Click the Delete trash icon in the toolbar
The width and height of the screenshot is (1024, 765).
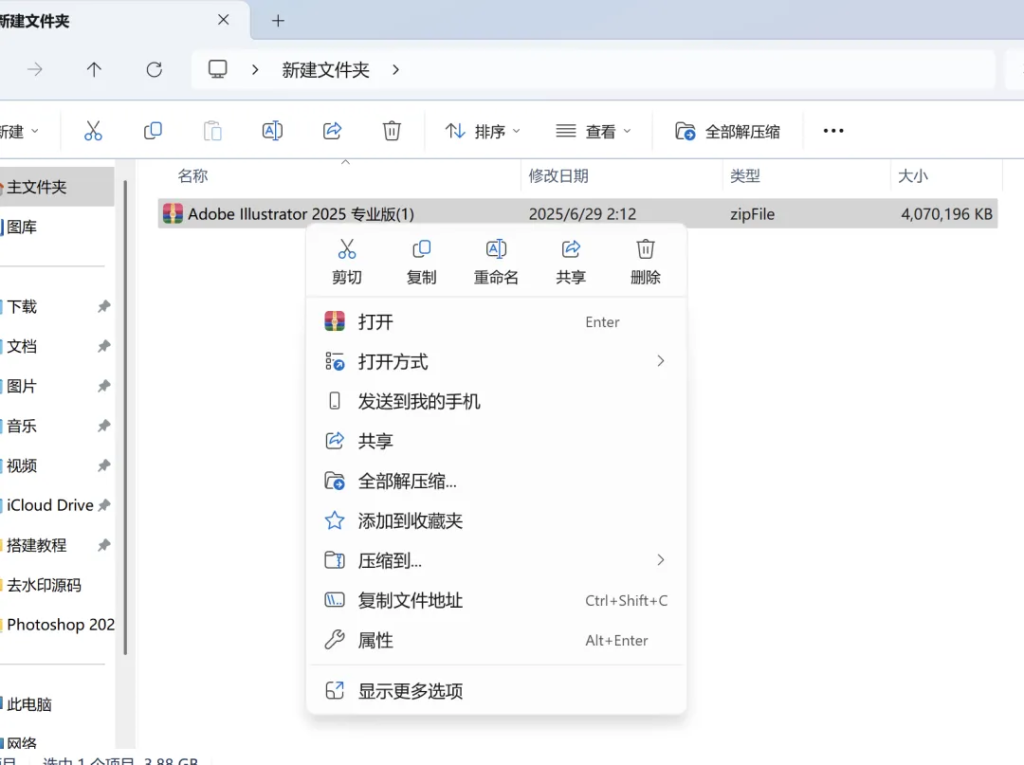(x=392, y=131)
